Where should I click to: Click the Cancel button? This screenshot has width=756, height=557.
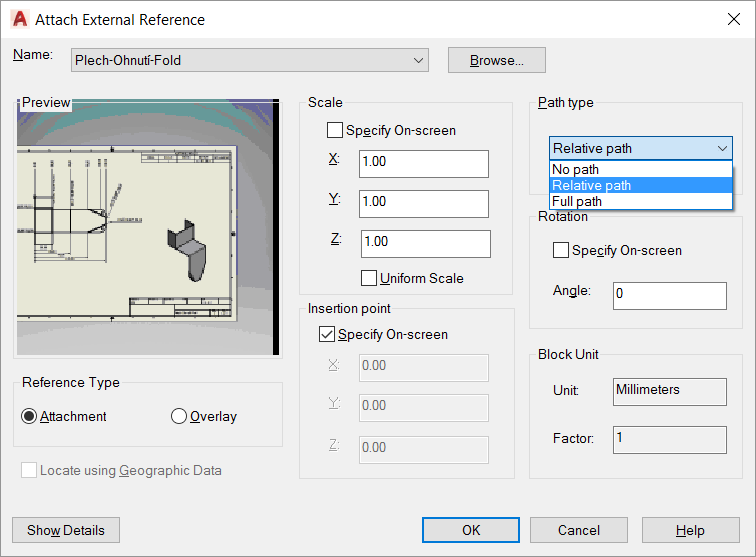coord(579,530)
